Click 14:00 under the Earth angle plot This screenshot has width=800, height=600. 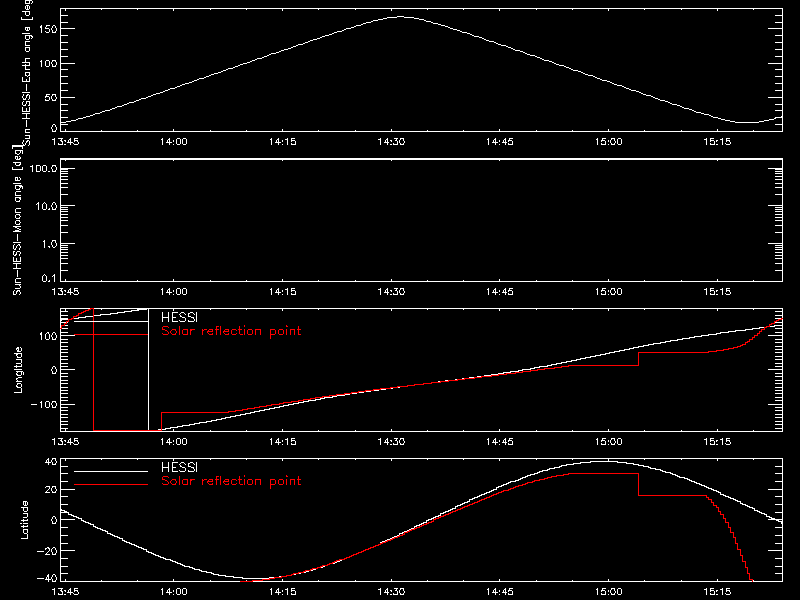174,142
